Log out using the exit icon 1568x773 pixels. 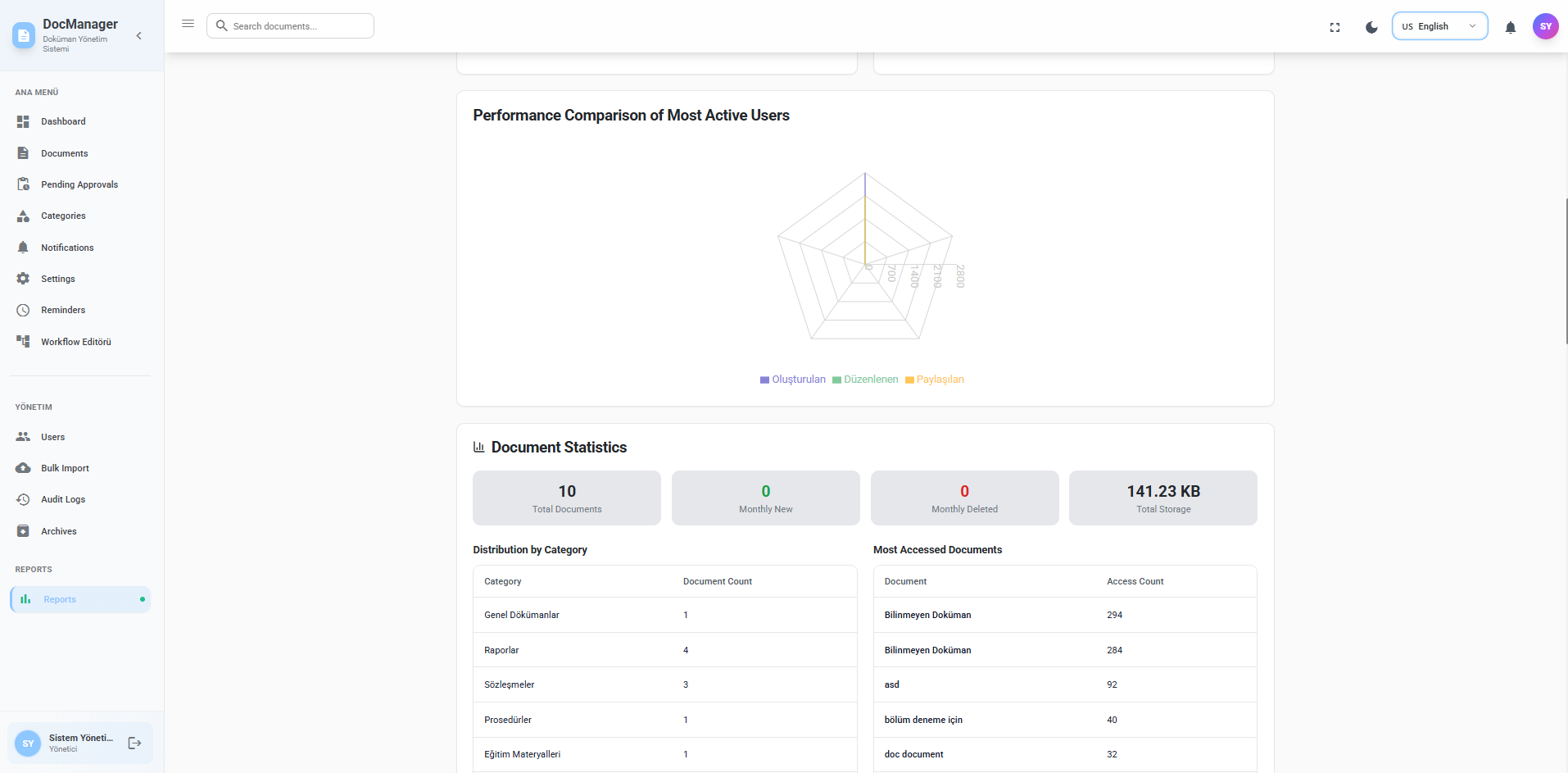point(134,743)
